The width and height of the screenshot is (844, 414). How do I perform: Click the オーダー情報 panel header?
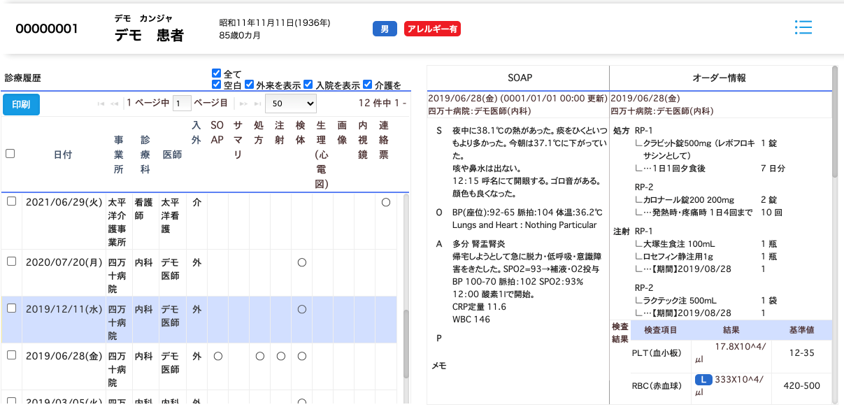[719, 78]
